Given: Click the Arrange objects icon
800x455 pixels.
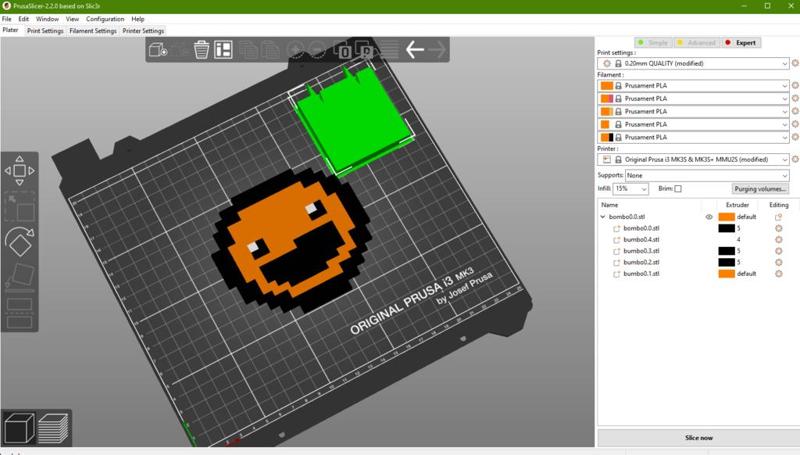Looking at the screenshot, I should pos(223,50).
